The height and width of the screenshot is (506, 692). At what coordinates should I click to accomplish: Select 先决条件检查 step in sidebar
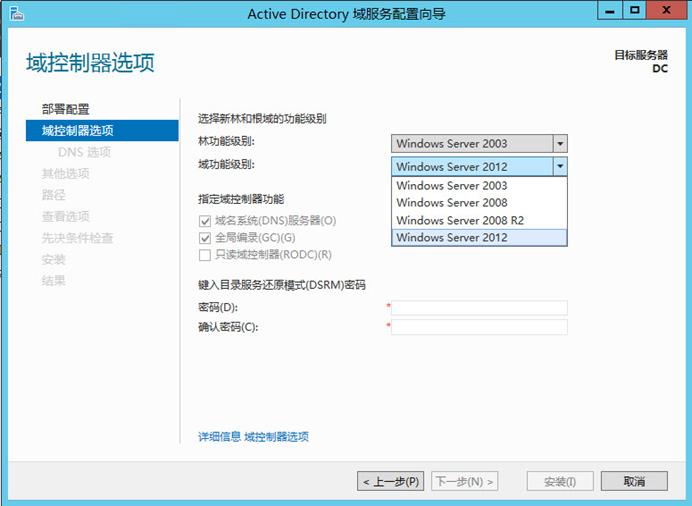77,238
